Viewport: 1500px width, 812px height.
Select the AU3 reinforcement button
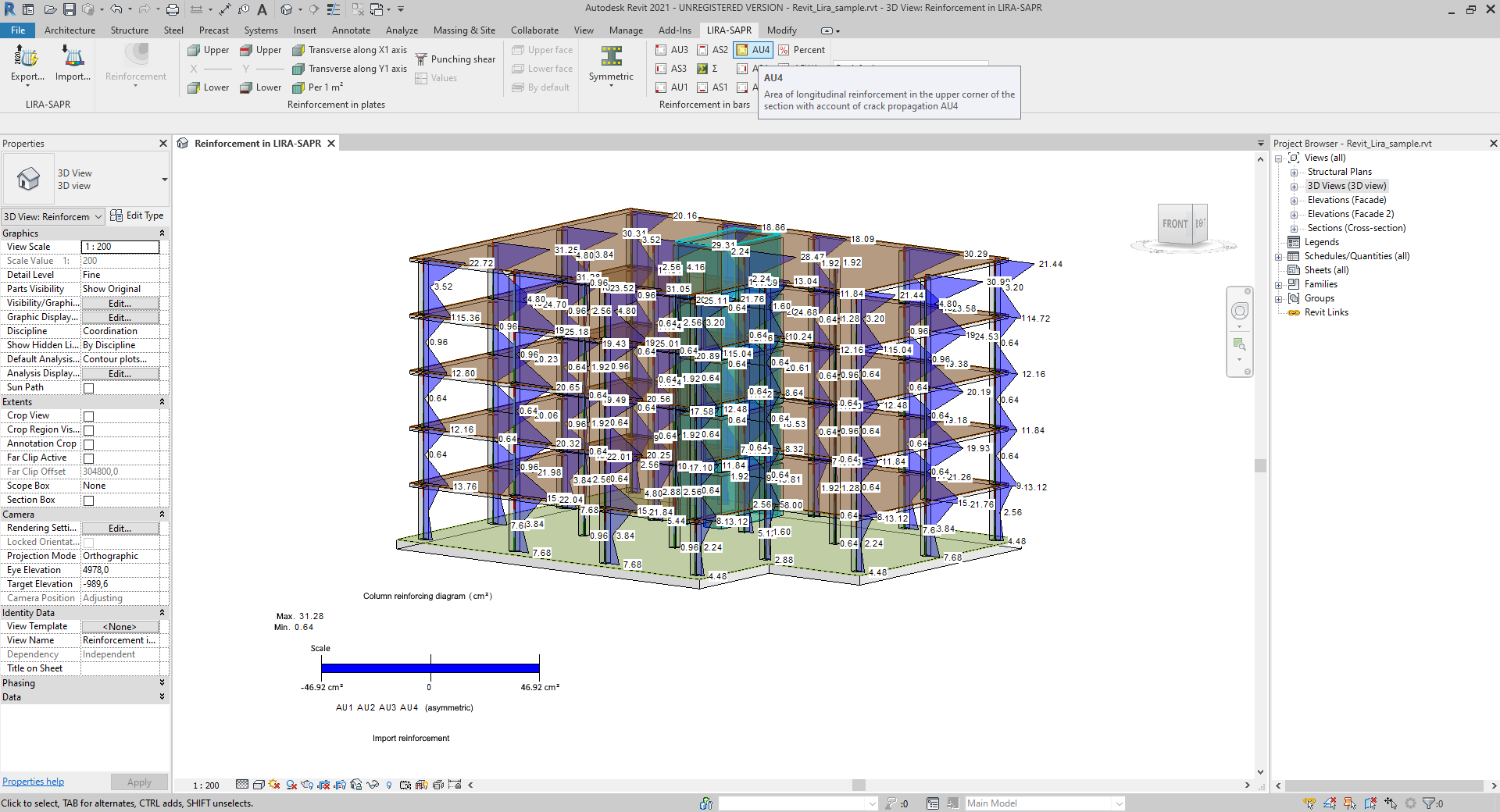tap(672, 50)
